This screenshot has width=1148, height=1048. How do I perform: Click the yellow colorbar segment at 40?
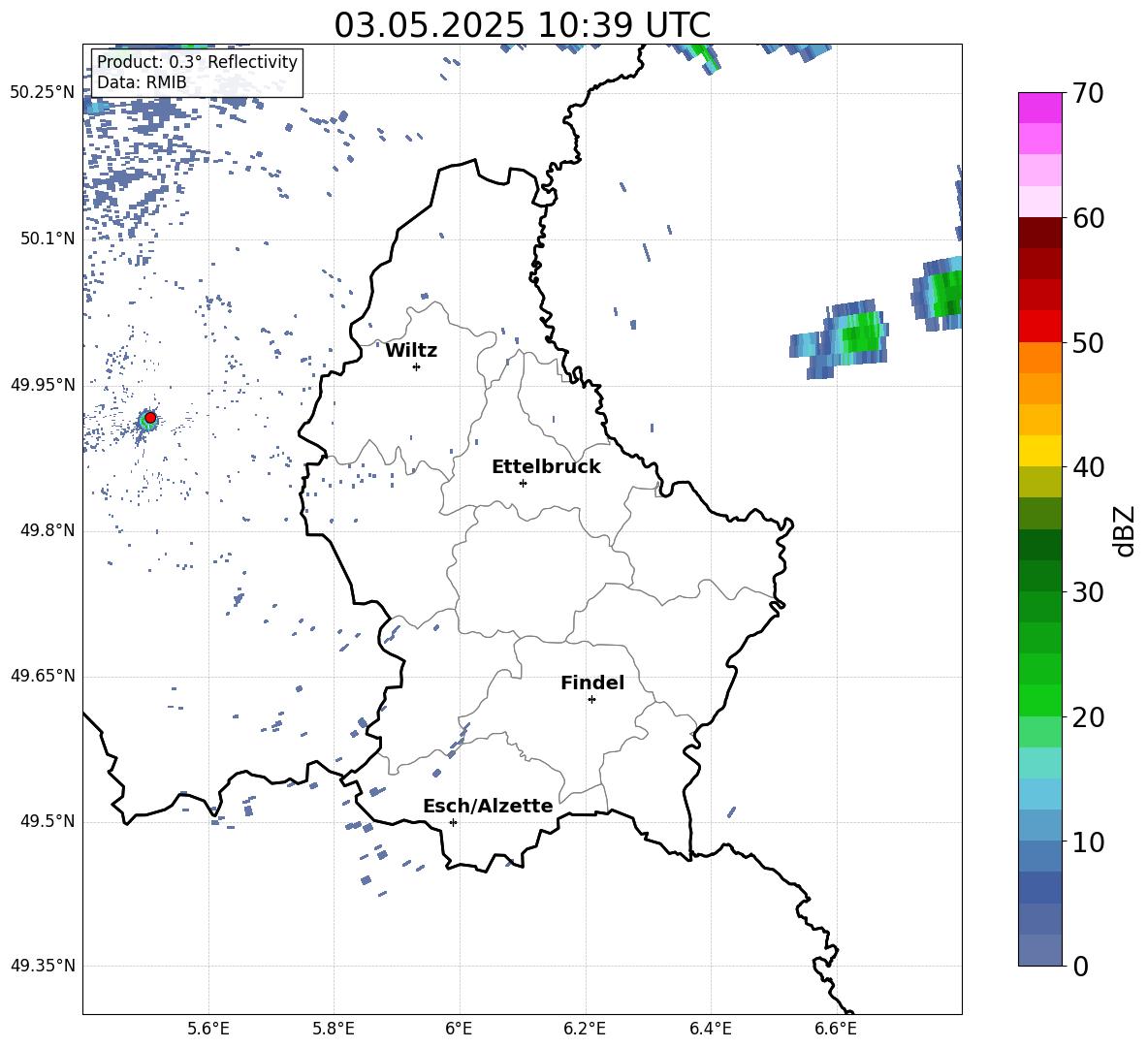[1040, 451]
